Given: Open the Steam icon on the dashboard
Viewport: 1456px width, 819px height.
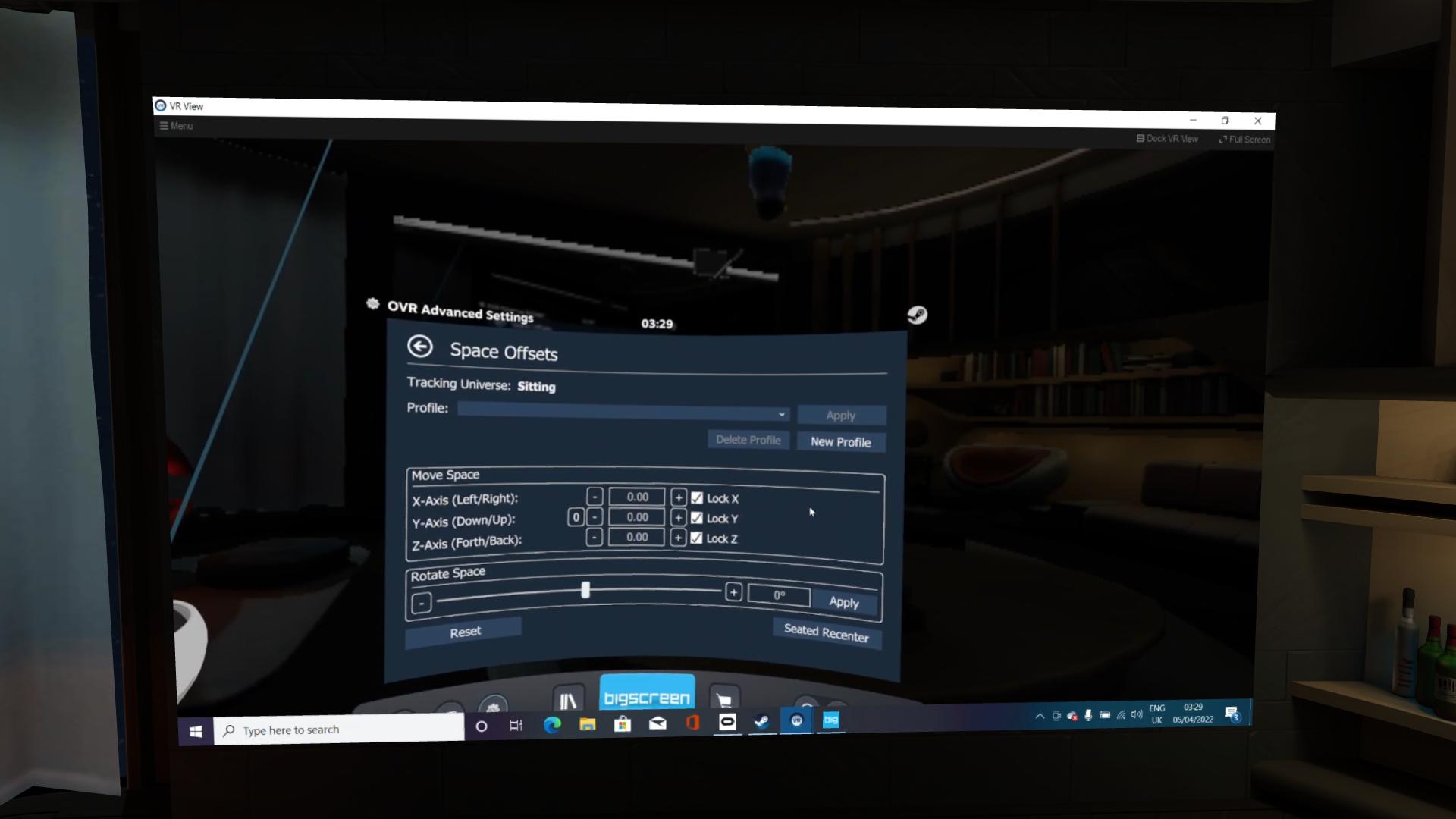Looking at the screenshot, I should (917, 315).
